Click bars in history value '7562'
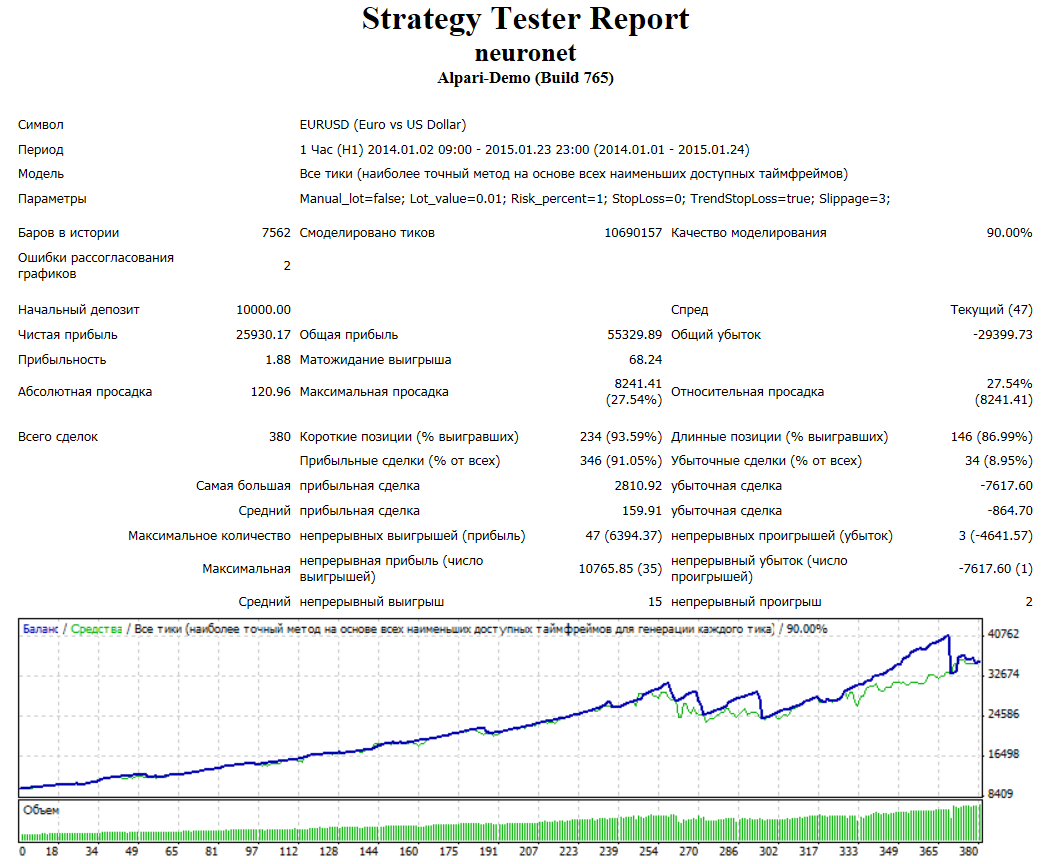The width and height of the screenshot is (1042, 864). (276, 233)
